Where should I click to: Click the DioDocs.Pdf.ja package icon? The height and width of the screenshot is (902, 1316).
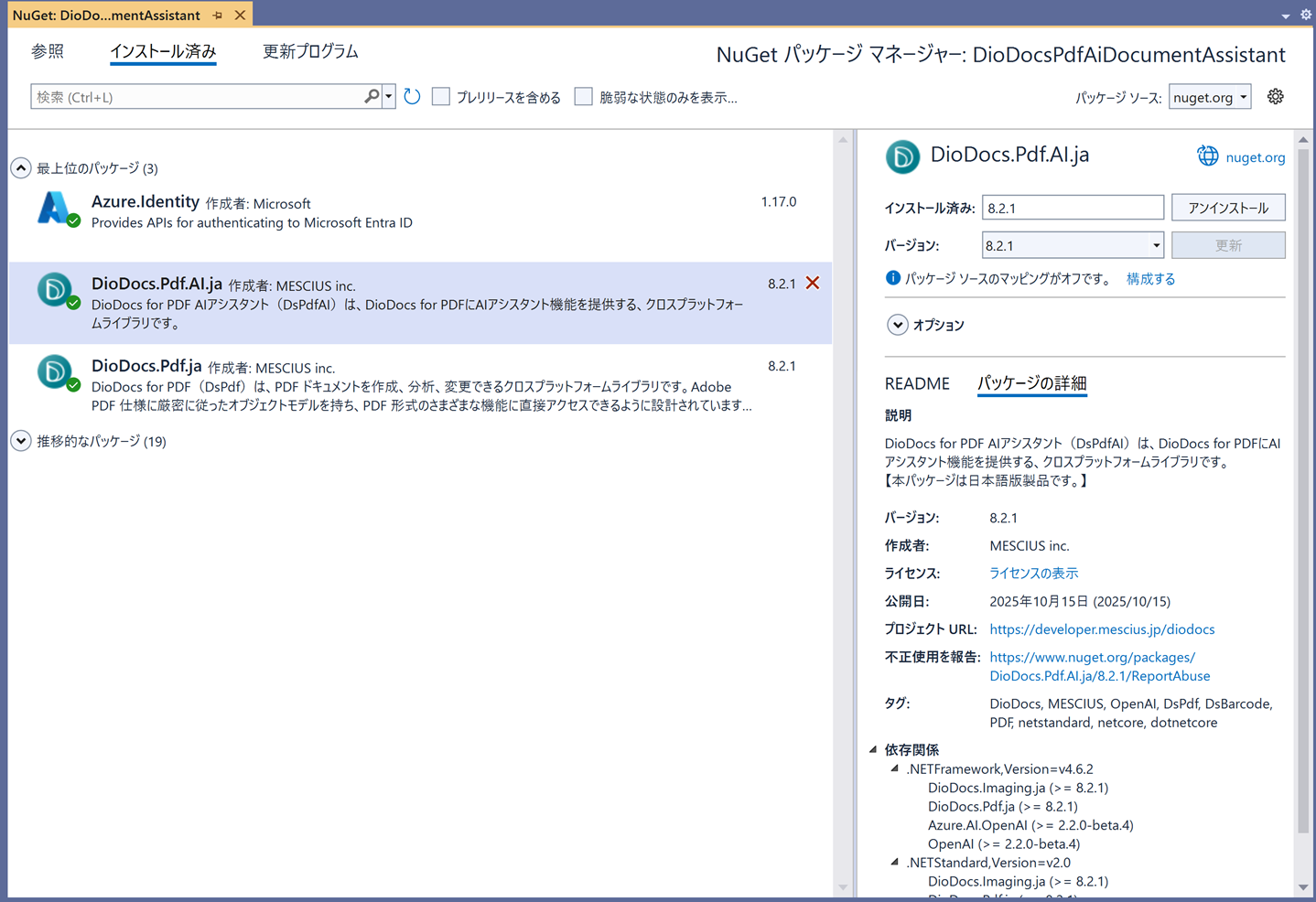coord(56,372)
